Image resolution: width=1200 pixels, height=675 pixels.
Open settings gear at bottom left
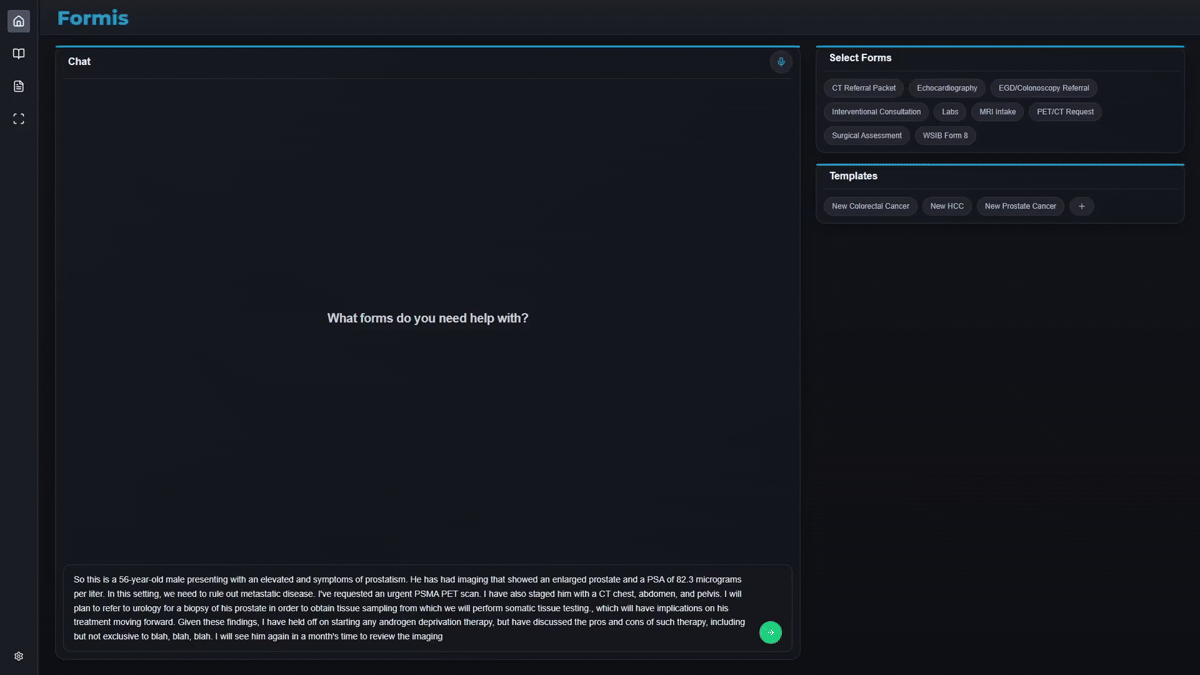pyautogui.click(x=18, y=657)
